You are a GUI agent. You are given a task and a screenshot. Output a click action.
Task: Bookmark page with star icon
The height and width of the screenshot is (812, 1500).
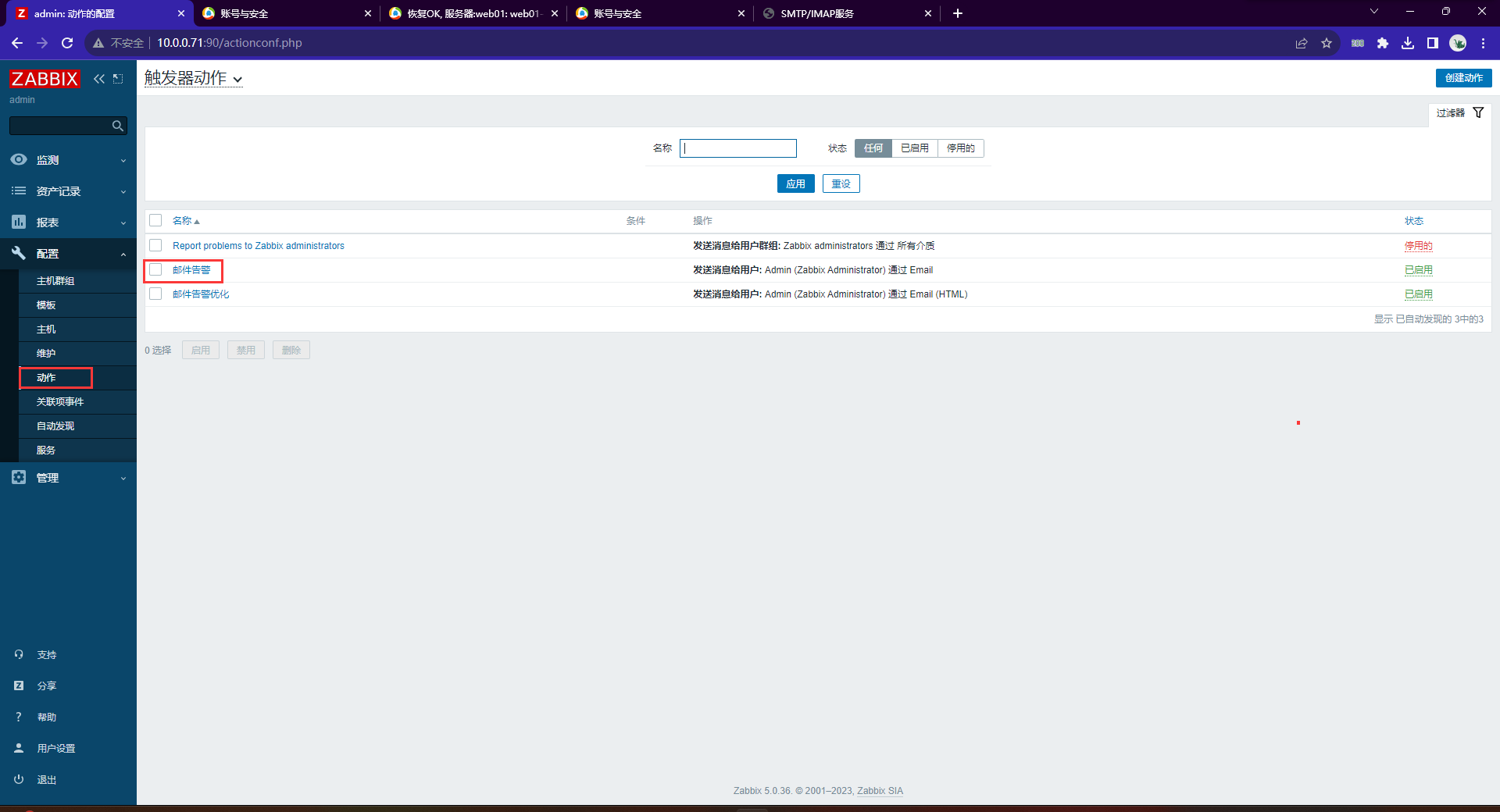point(1327,43)
